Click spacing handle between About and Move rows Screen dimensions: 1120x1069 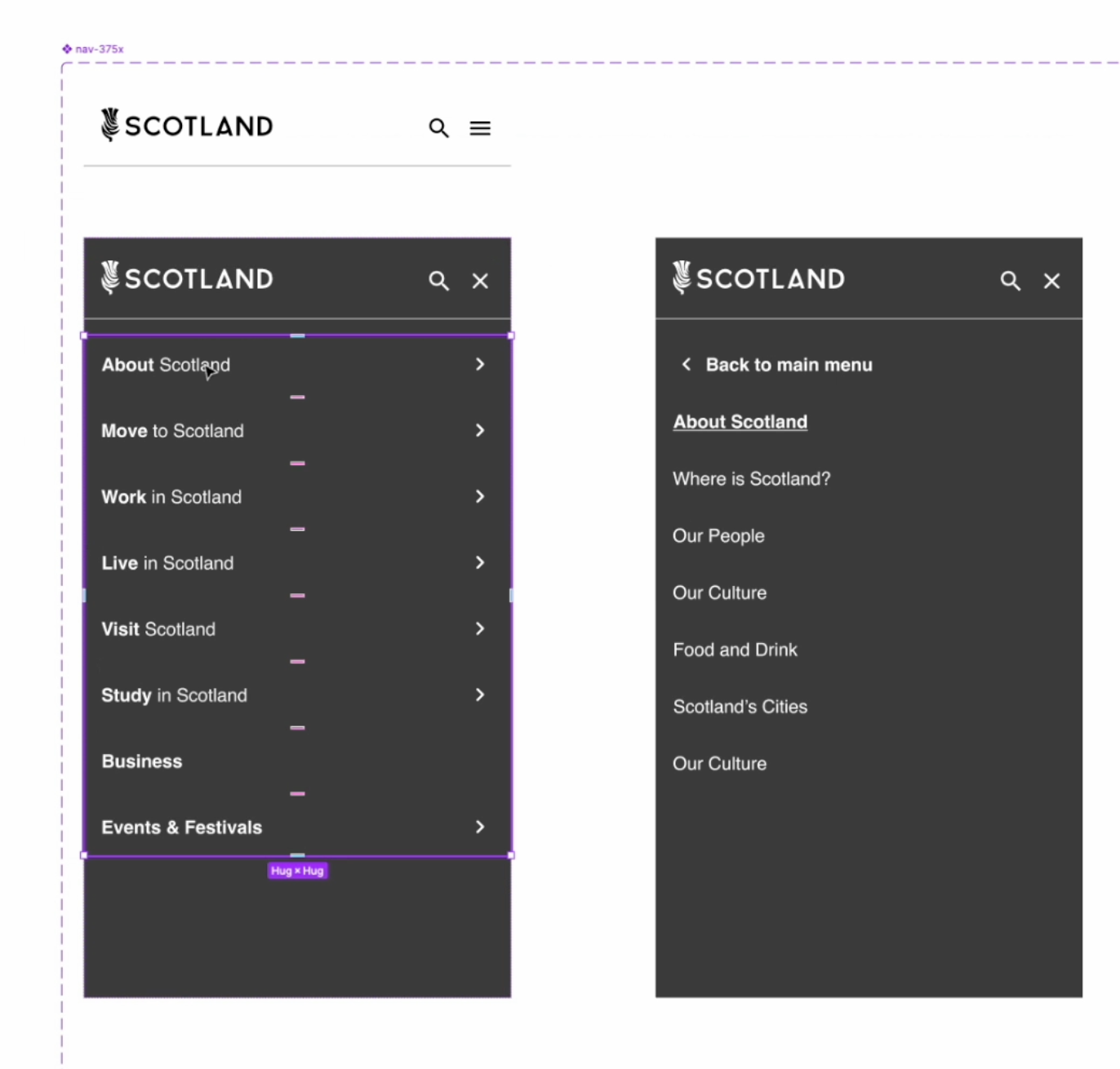coord(297,397)
